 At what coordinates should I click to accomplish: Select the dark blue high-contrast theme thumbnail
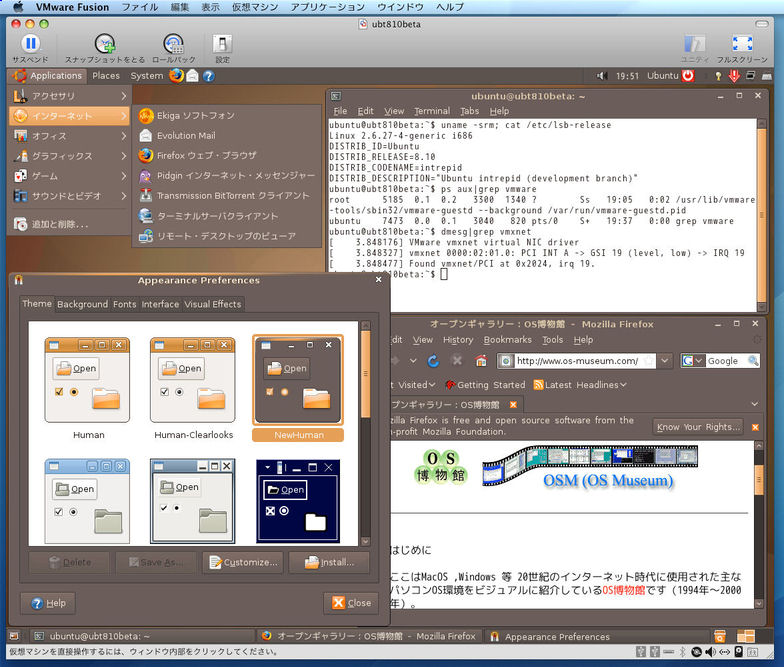point(298,501)
